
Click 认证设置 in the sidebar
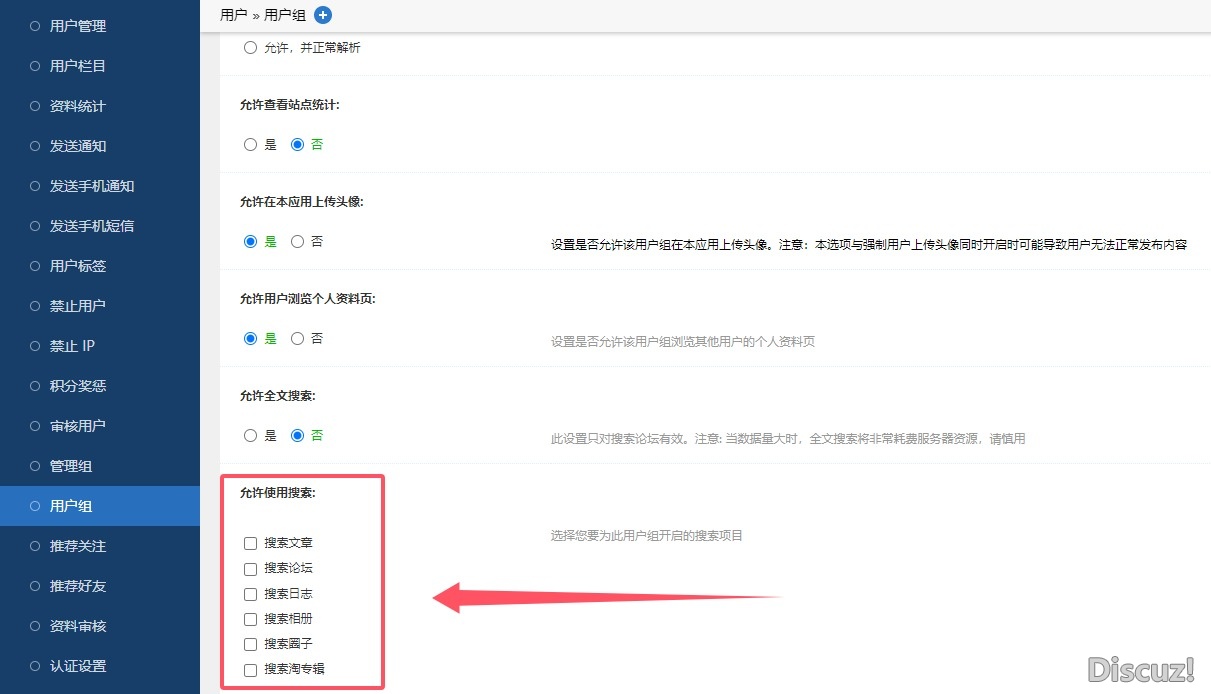pos(77,666)
